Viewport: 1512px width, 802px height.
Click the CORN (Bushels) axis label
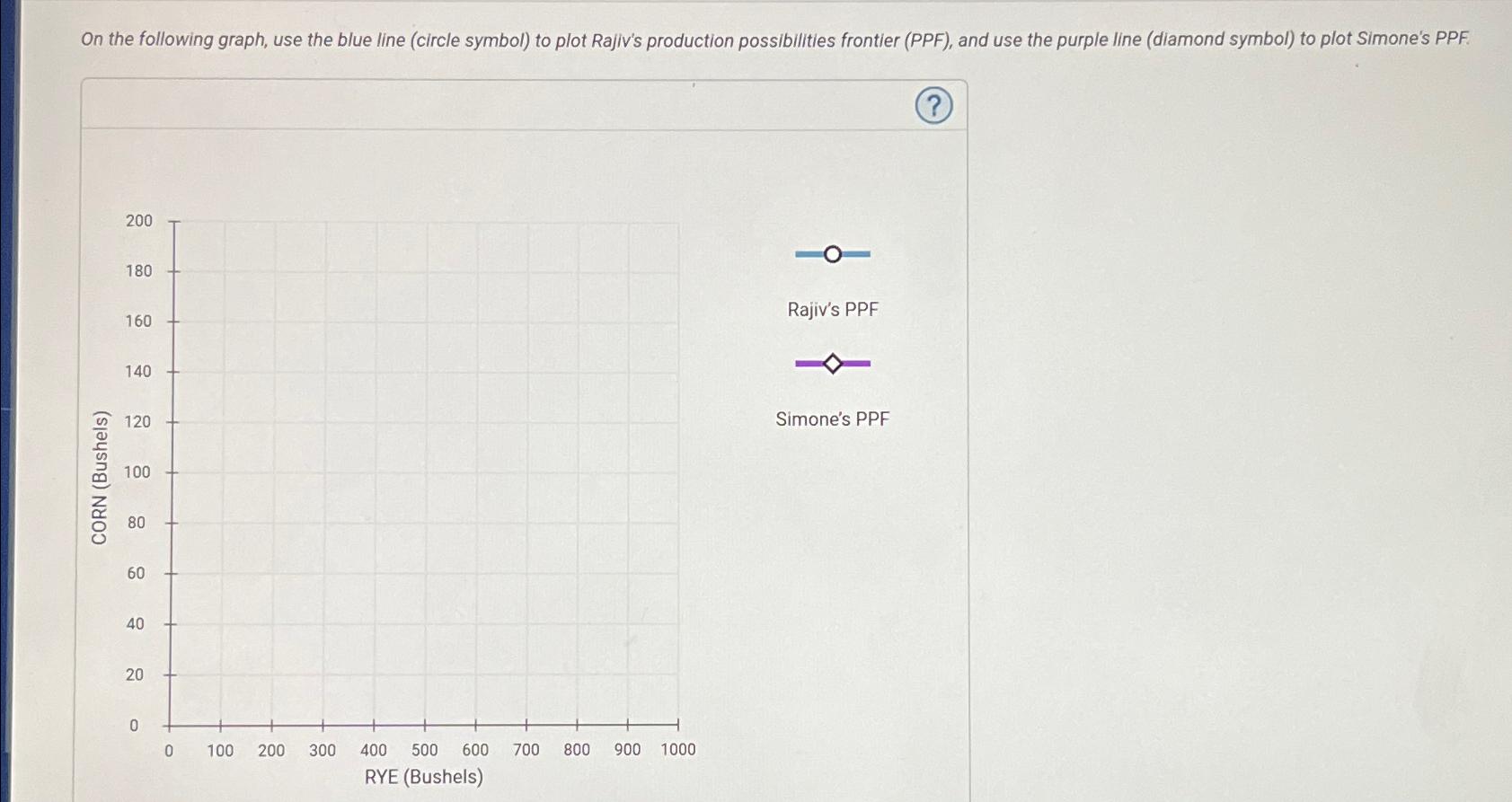100,473
